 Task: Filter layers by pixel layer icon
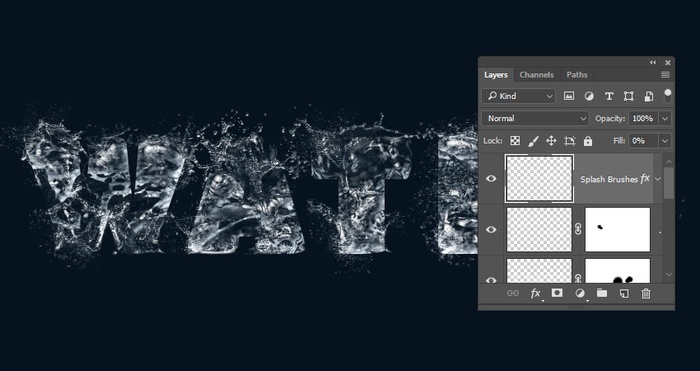click(x=569, y=96)
